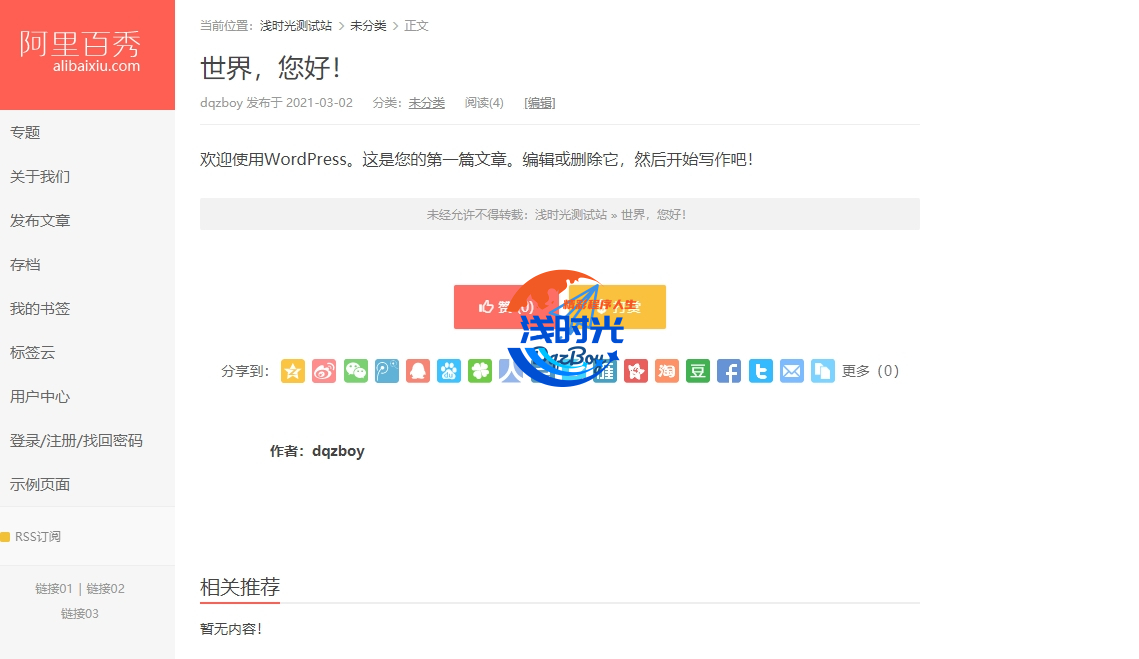Image resolution: width=1139 pixels, height=659 pixels.
Task: Share this post on Twitter
Action: coord(760,371)
